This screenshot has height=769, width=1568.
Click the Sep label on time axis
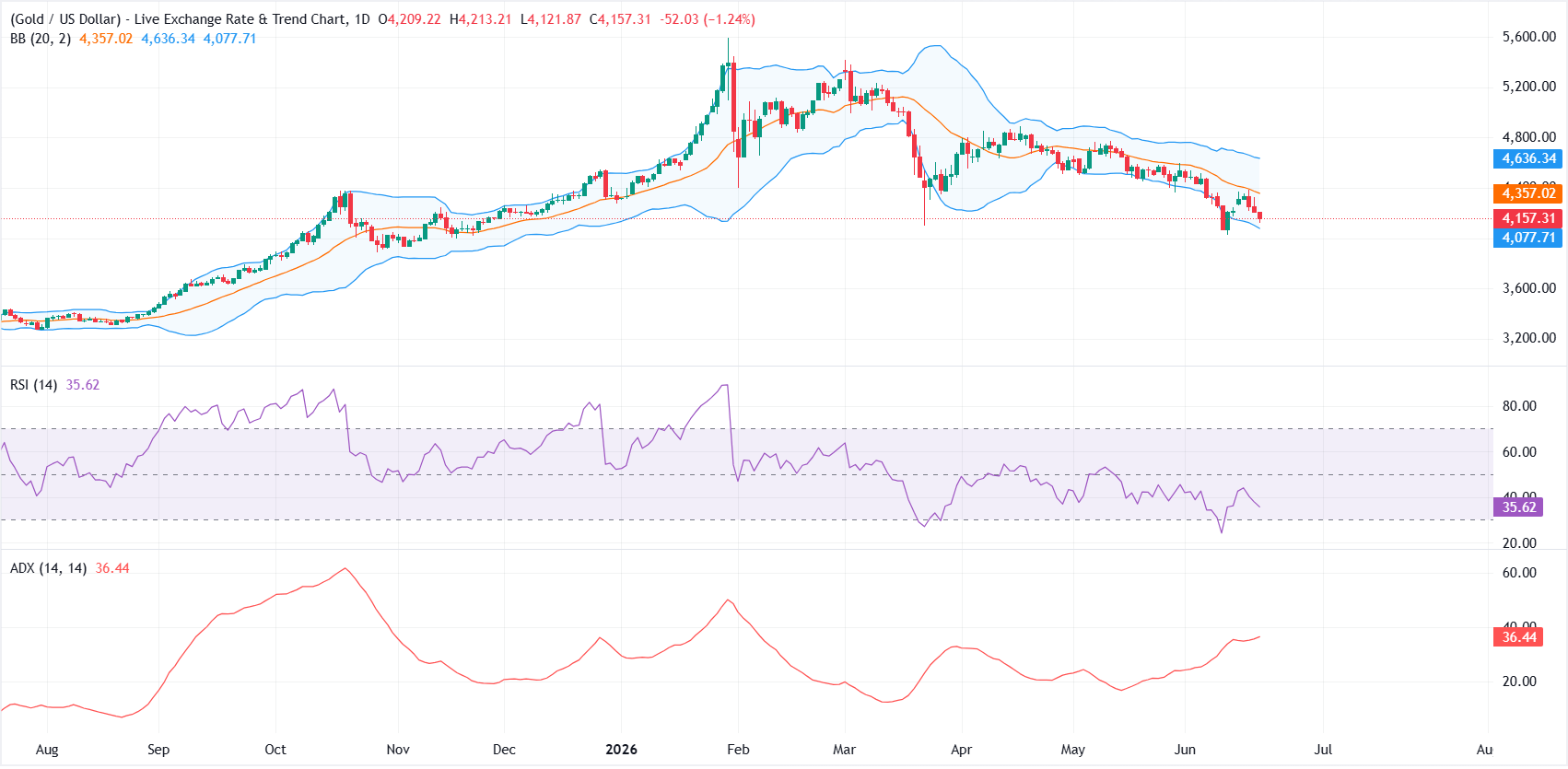(x=158, y=750)
